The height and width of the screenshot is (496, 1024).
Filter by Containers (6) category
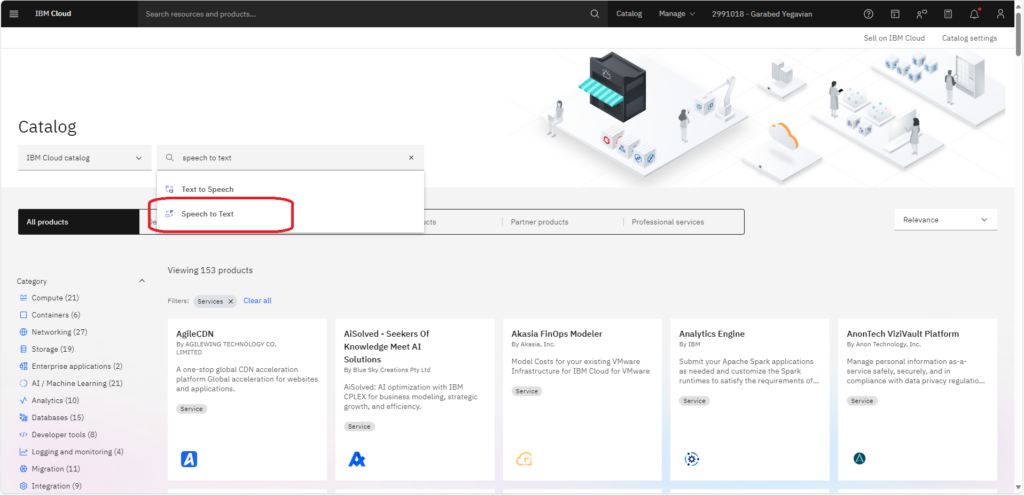56,315
